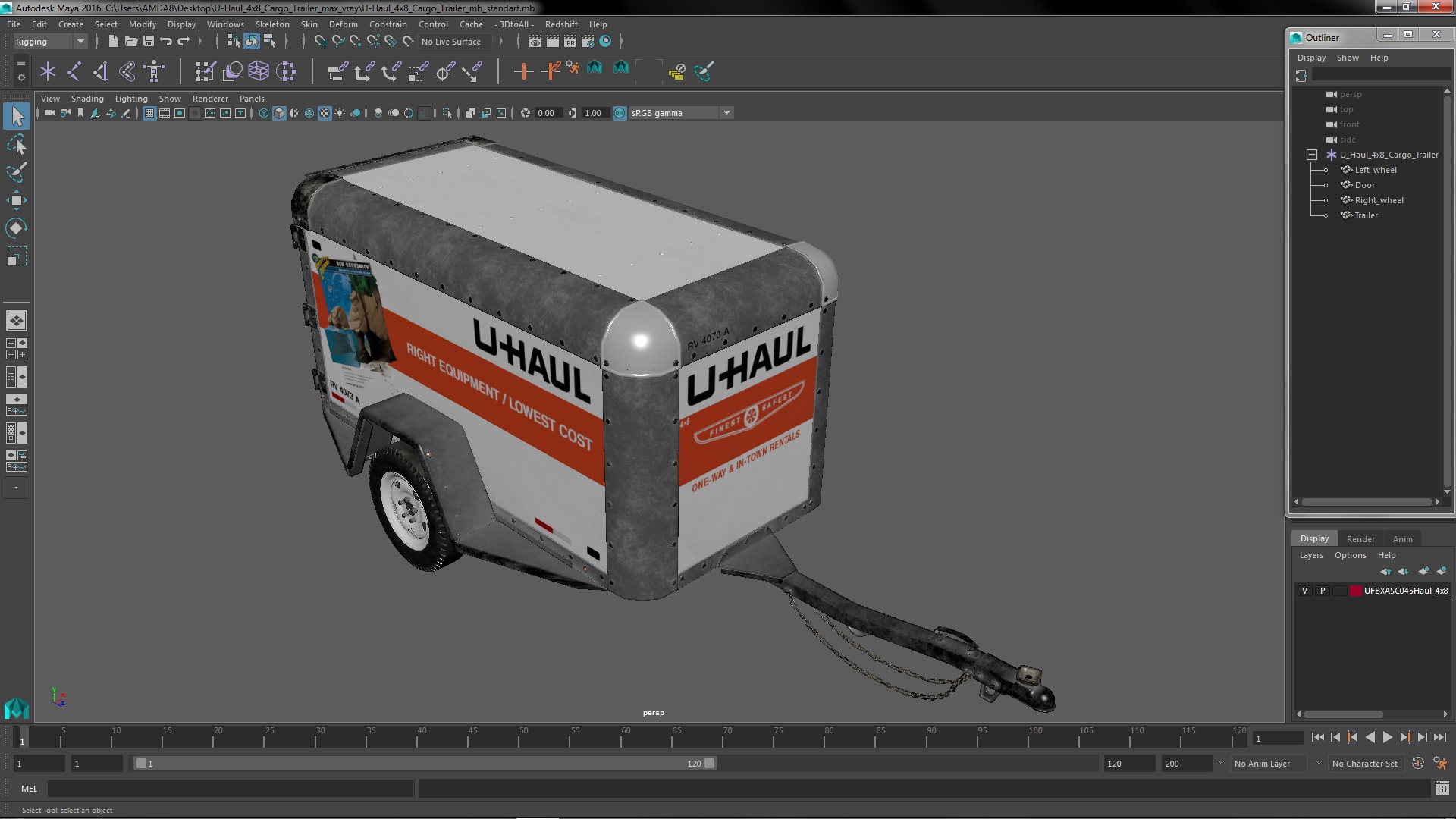Screen dimensions: 1456x819
Task: Toggle layer playback P box
Action: click(x=1323, y=591)
